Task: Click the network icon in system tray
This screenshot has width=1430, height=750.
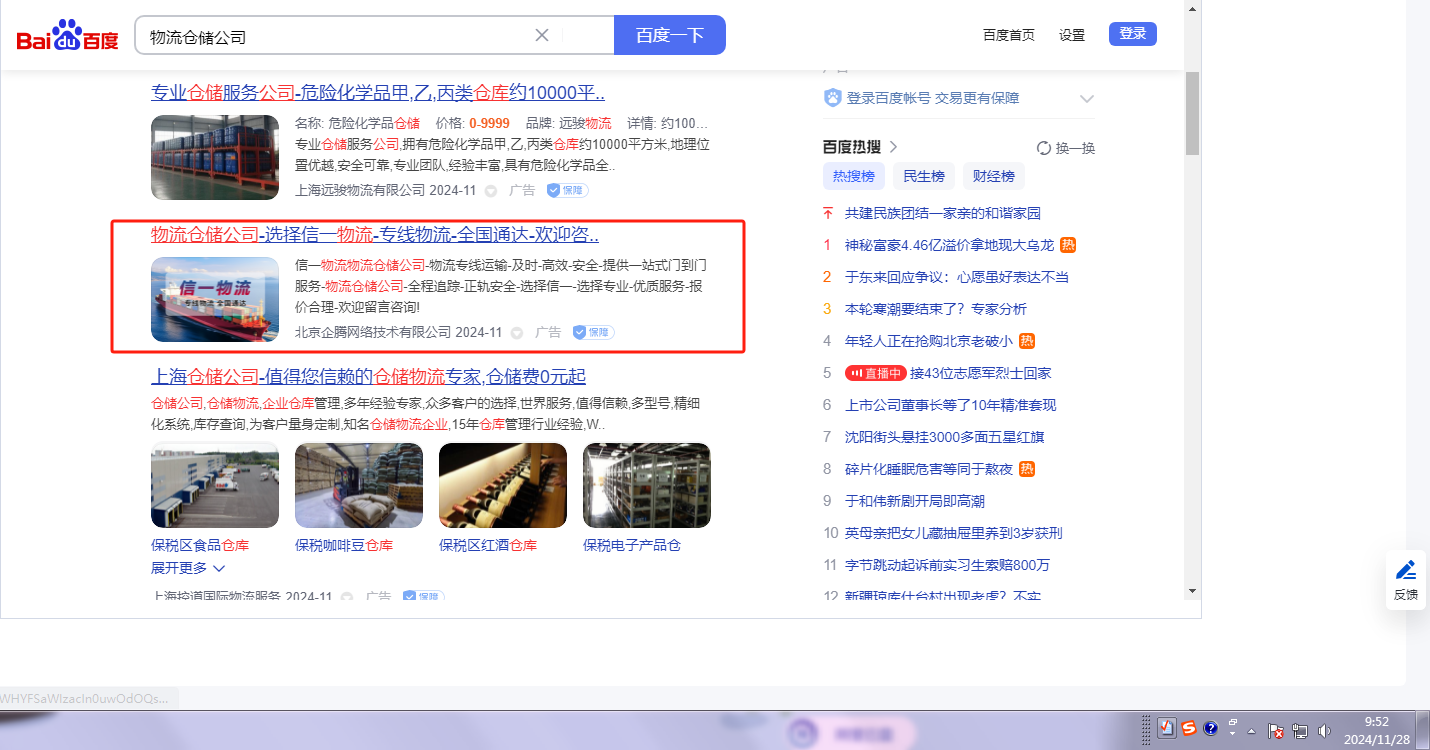Action: 1300,731
